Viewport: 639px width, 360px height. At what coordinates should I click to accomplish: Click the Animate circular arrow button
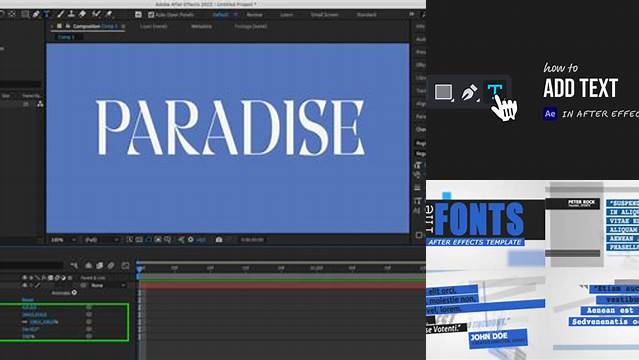click(x=74, y=292)
